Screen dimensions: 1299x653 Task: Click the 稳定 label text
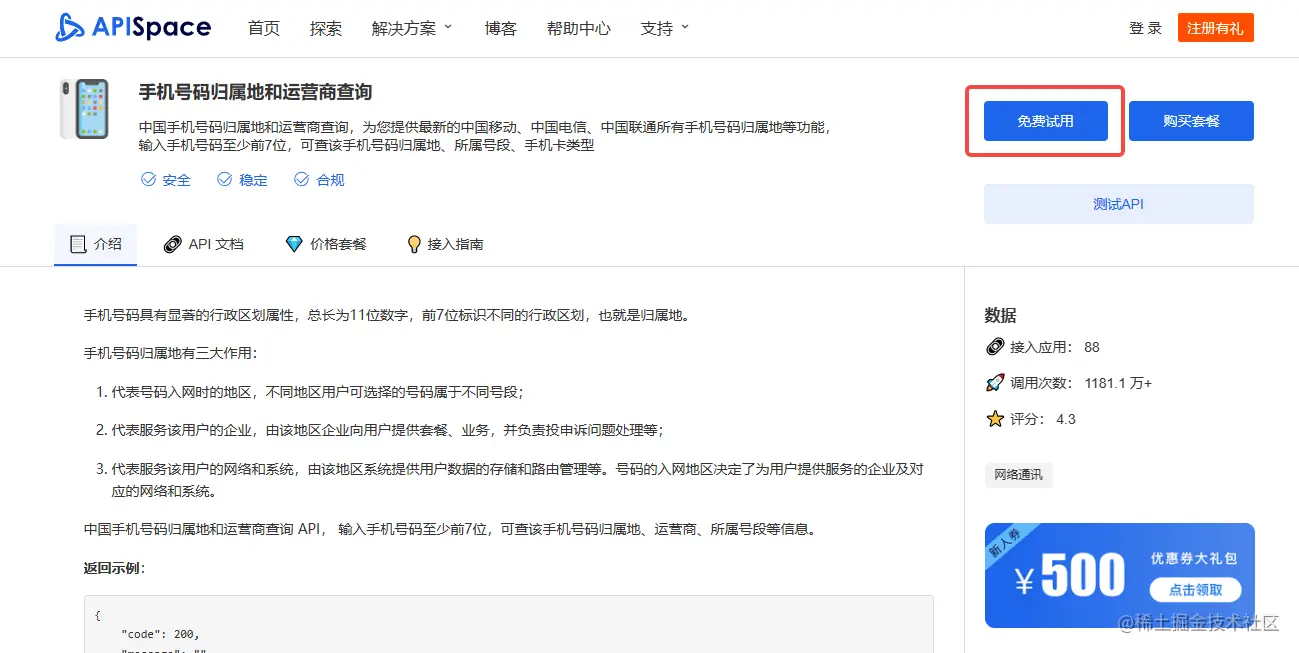pos(253,180)
